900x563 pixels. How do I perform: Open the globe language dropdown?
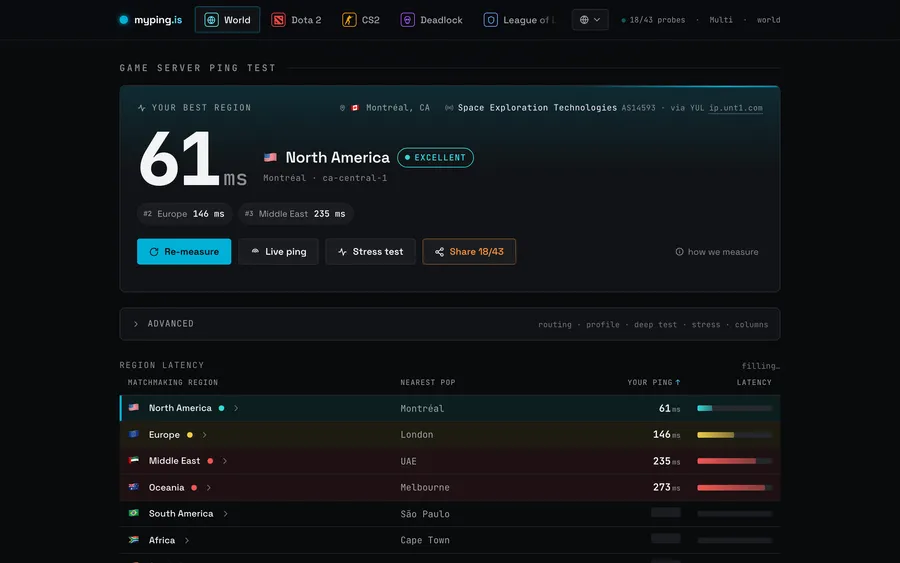tap(589, 20)
